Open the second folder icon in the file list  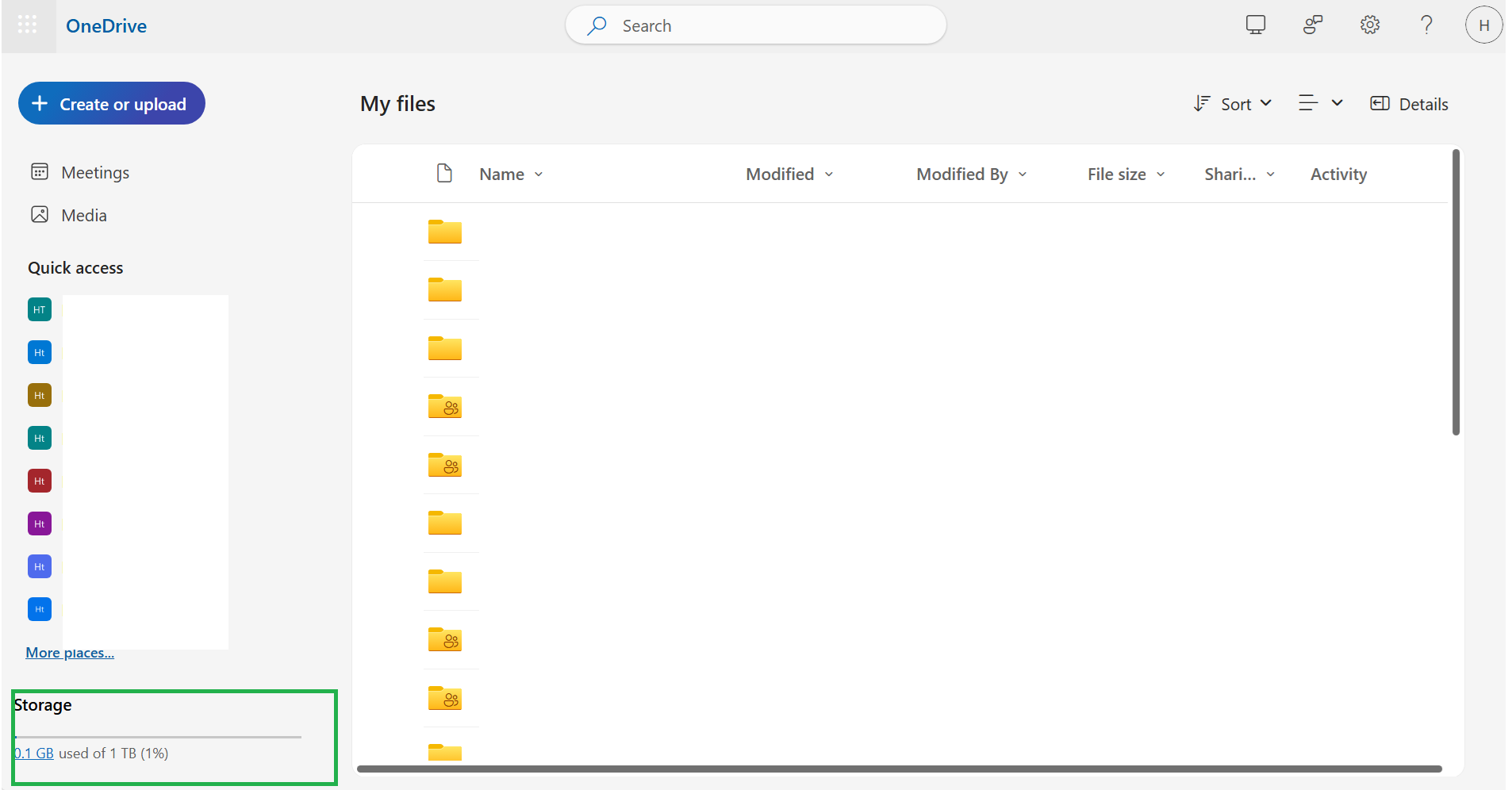pyautogui.click(x=445, y=290)
